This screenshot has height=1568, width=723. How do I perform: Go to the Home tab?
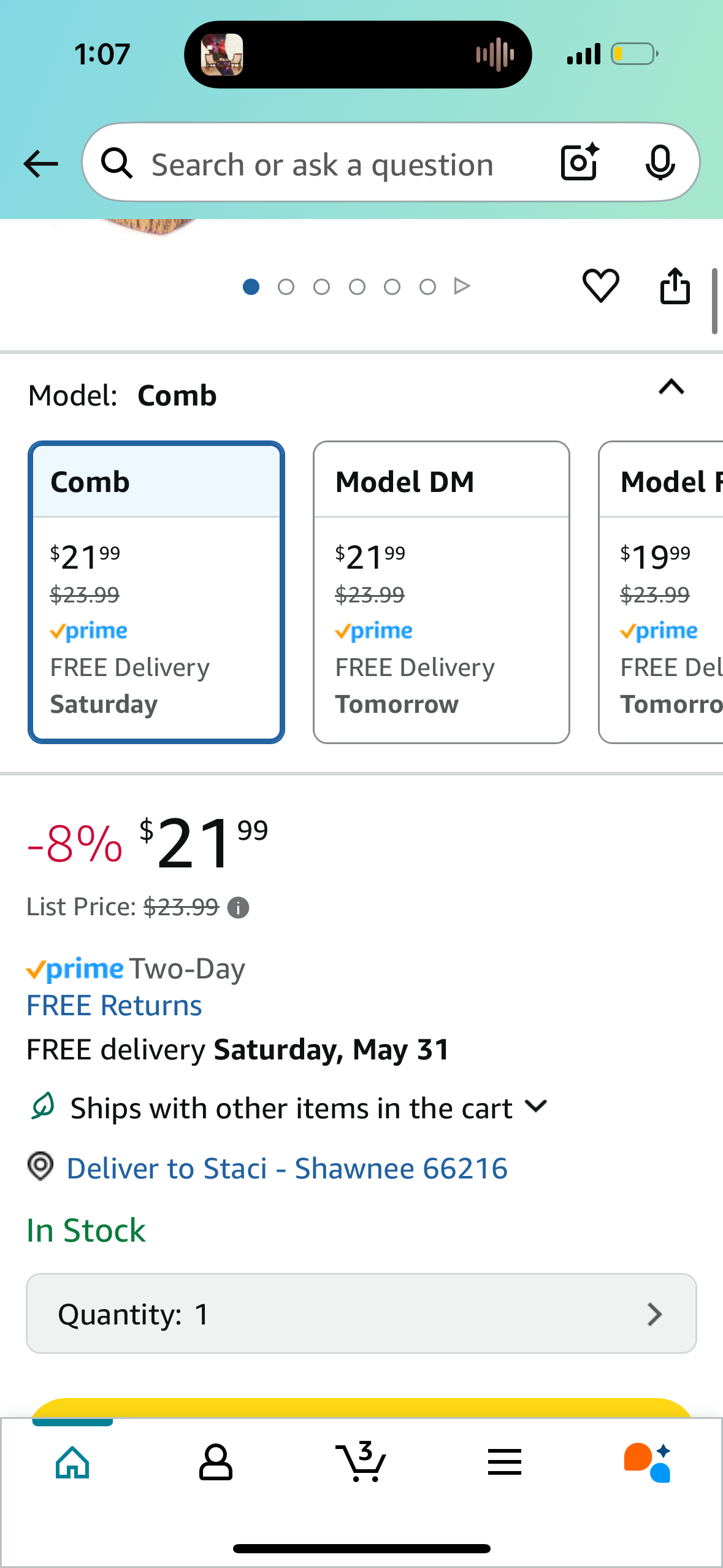[x=72, y=1463]
